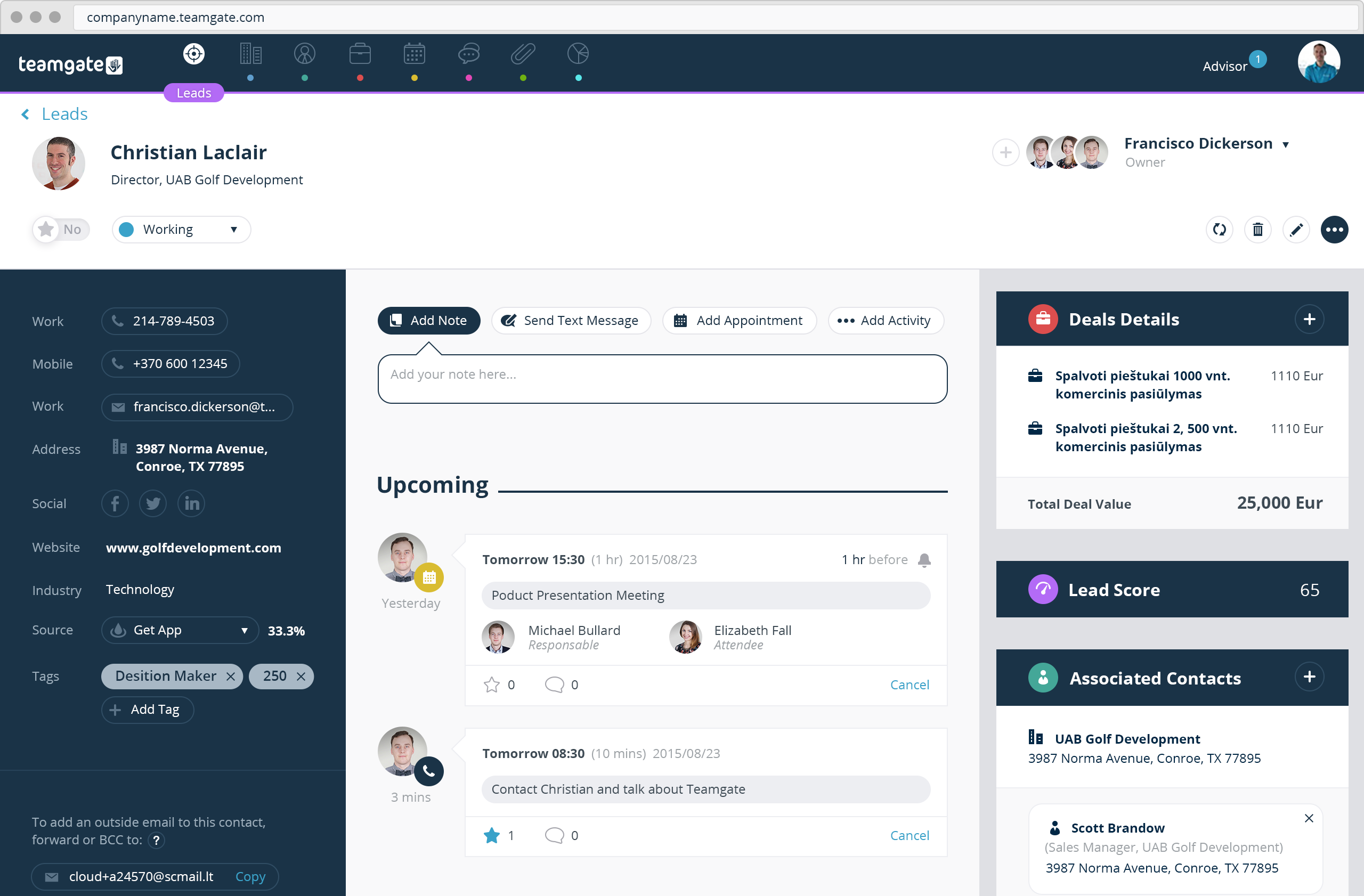
Task: Click the refresh/sync icon on lead record
Action: tap(1220, 229)
